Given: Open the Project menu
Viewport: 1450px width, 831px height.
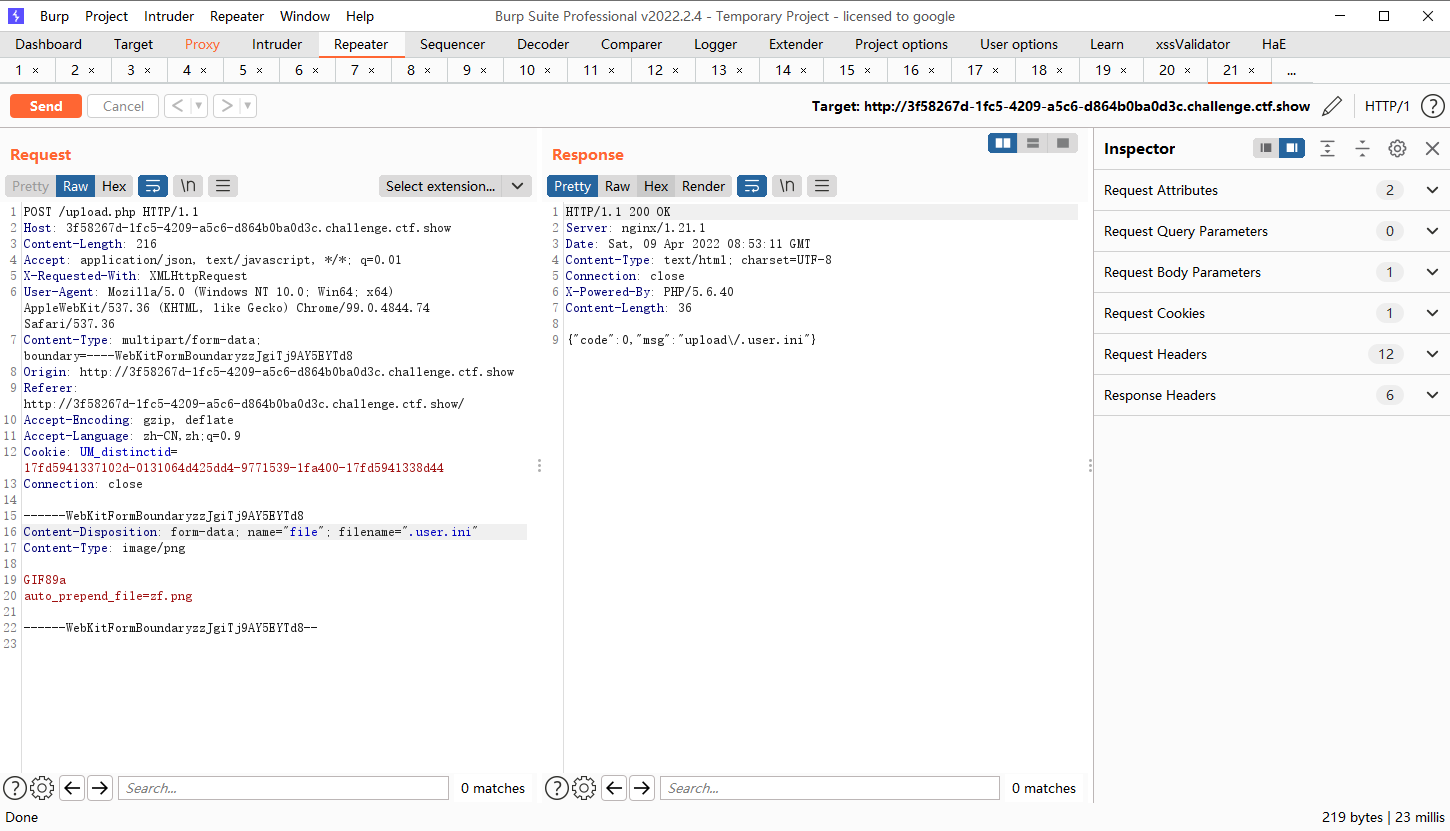Looking at the screenshot, I should [106, 16].
